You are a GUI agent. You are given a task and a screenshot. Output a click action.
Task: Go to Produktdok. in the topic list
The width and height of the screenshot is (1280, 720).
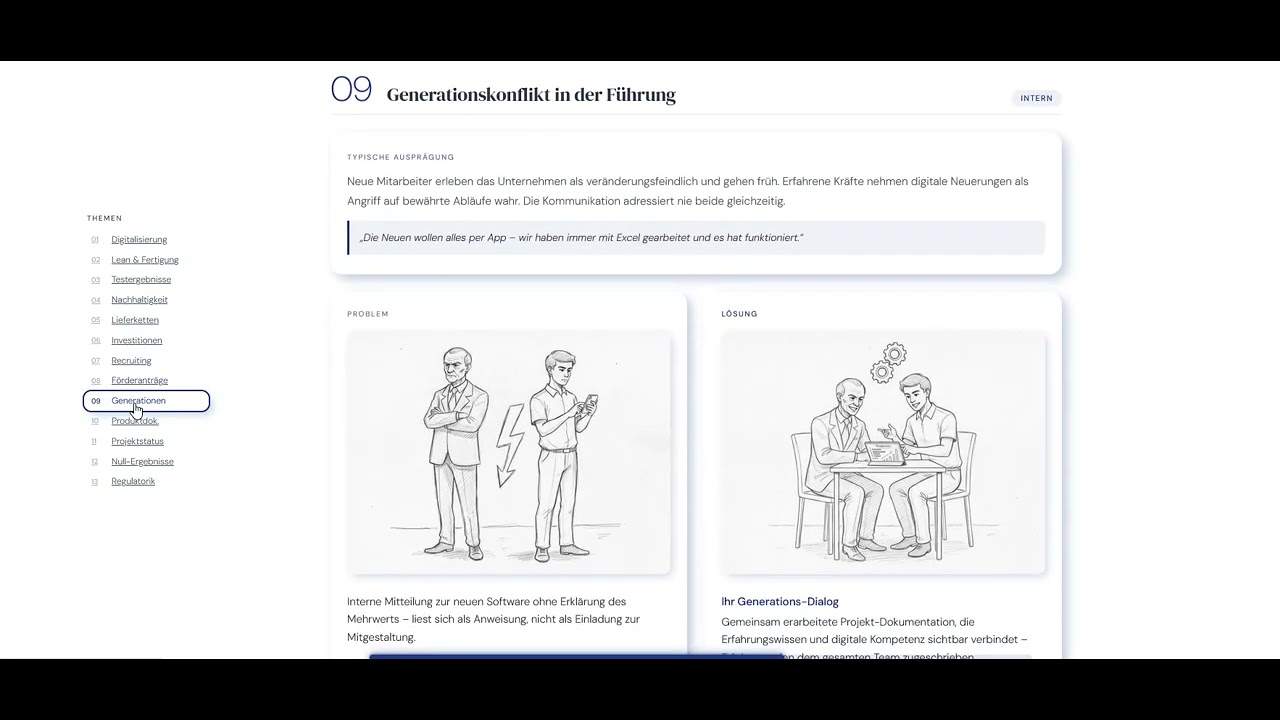point(135,421)
